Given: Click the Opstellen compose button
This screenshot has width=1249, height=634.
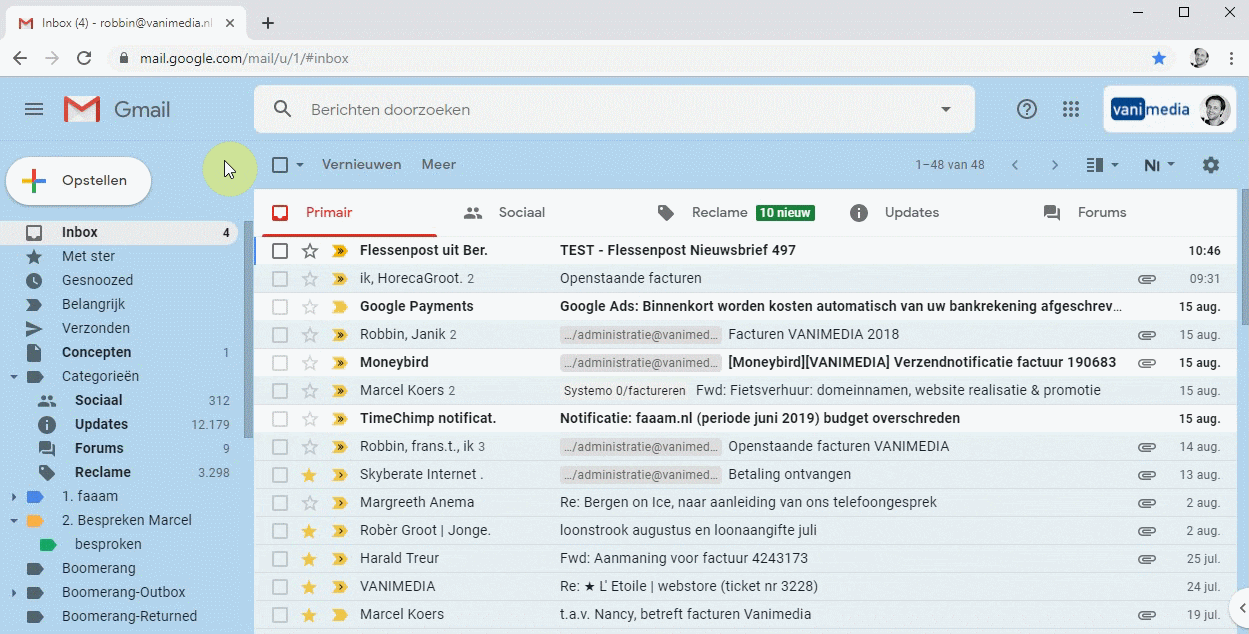Looking at the screenshot, I should pyautogui.click(x=79, y=181).
